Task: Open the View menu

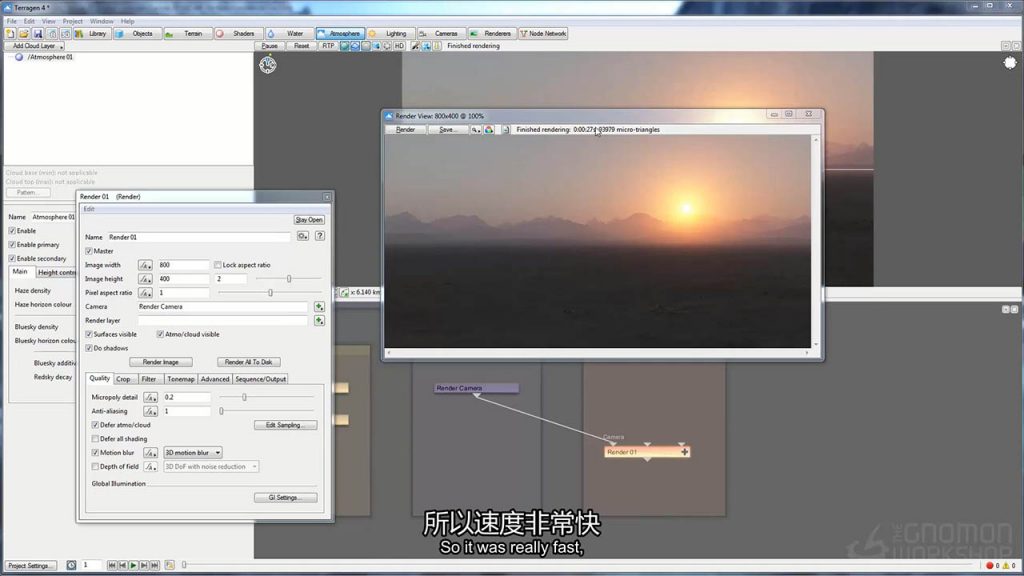Action: [x=48, y=22]
